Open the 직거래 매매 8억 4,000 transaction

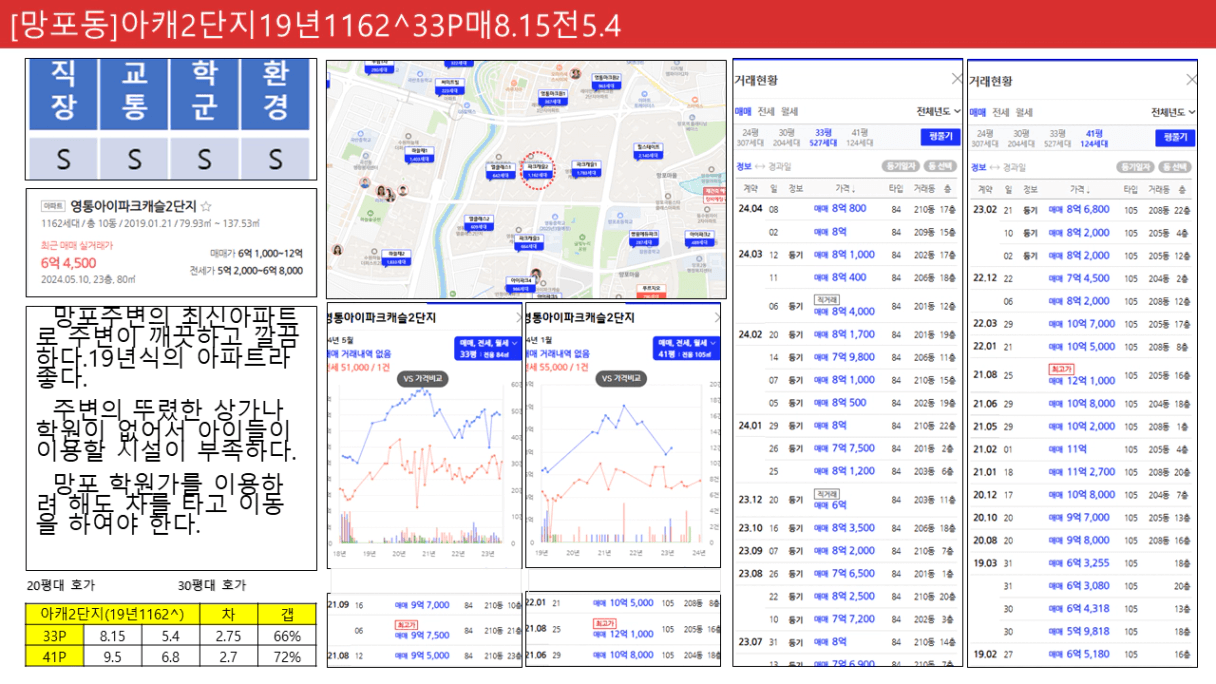[x=846, y=306]
